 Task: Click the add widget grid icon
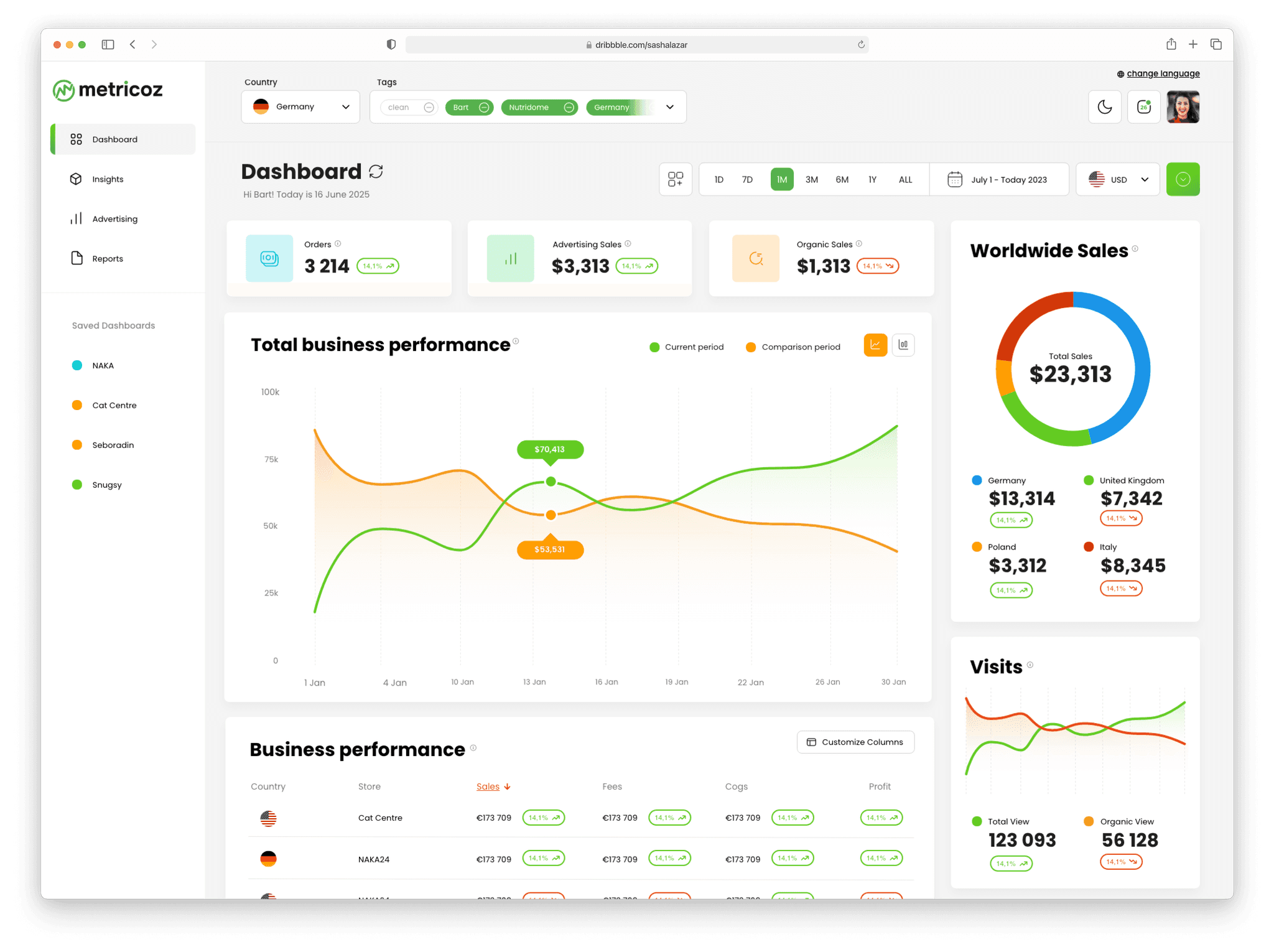coord(675,179)
